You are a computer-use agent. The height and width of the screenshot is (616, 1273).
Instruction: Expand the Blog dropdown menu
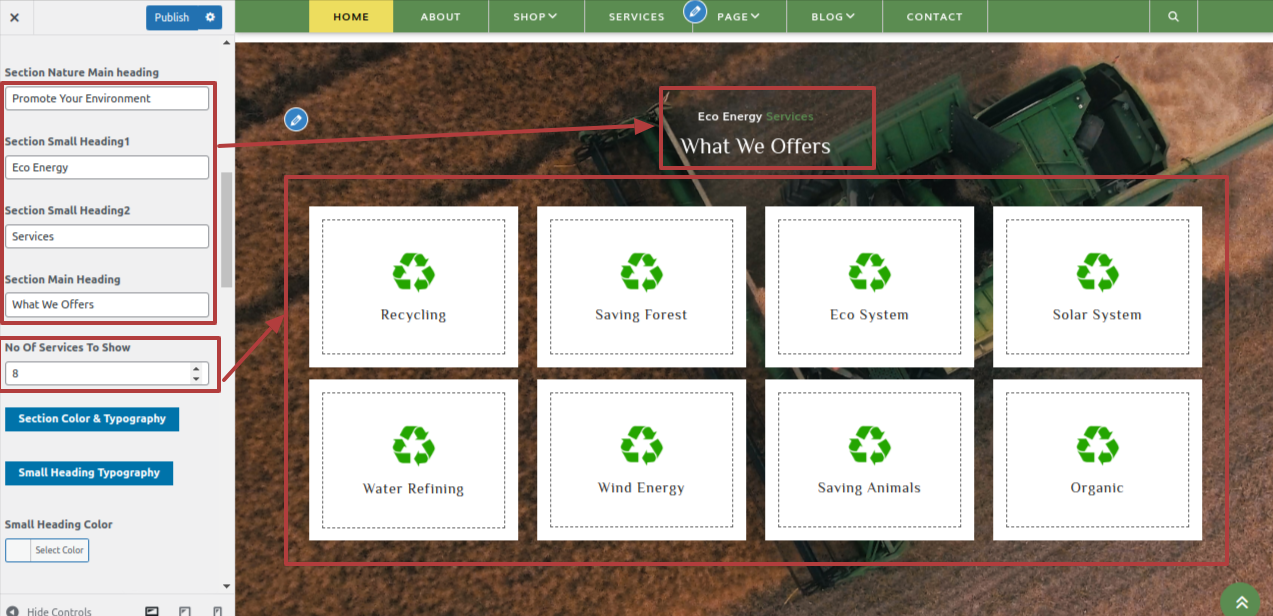point(833,17)
